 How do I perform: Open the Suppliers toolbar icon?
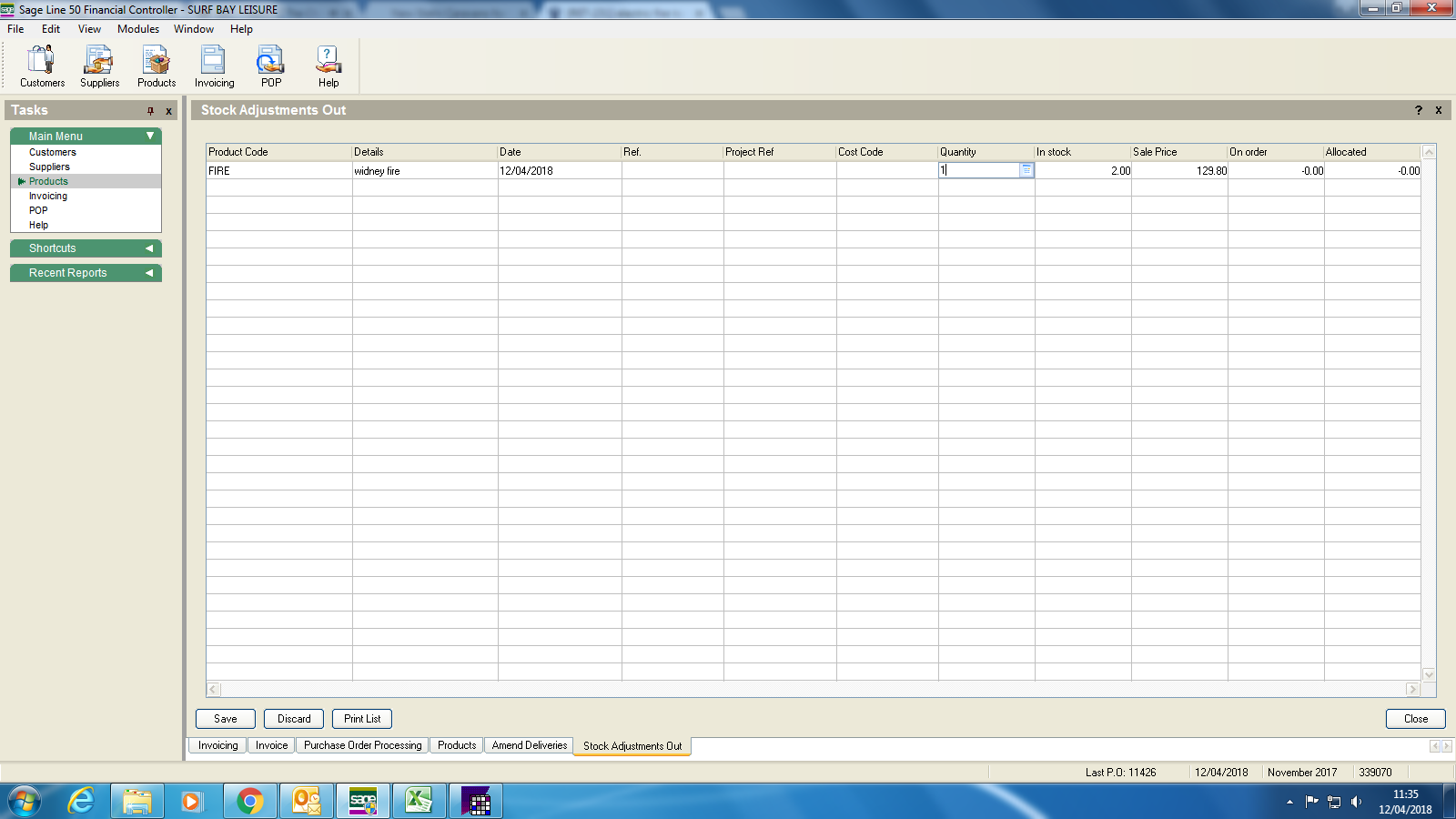tap(99, 66)
